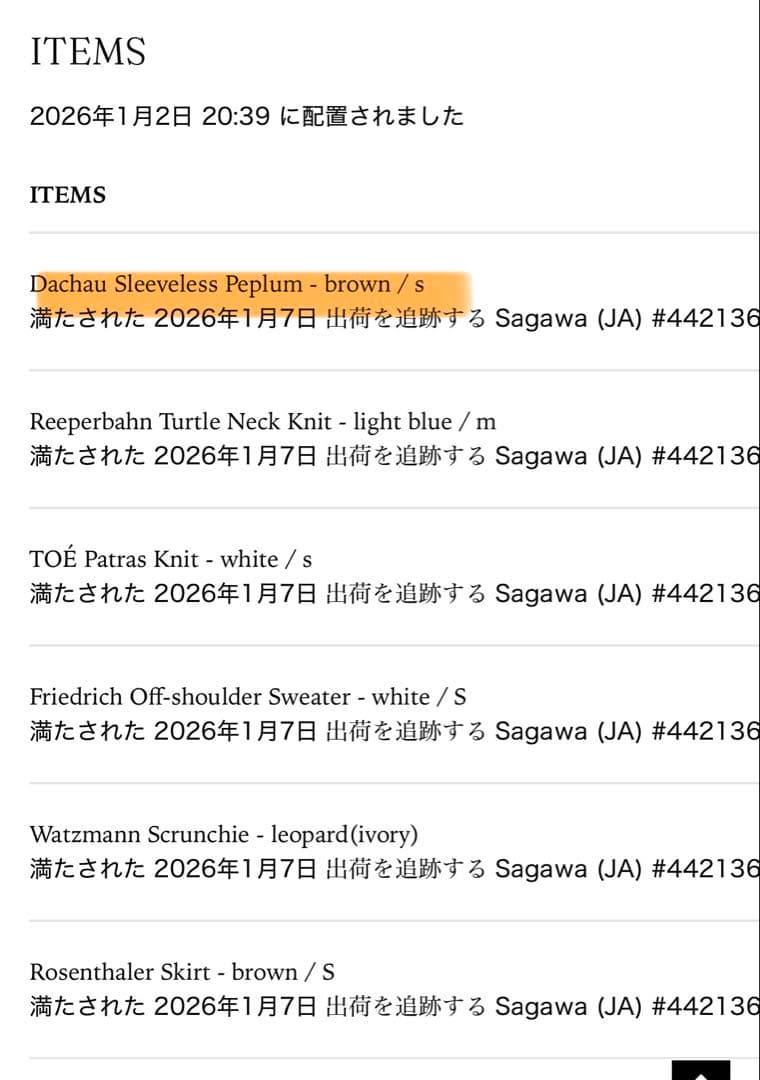The width and height of the screenshot is (760, 1080).
Task: Click the back-to-top arrow button
Action: [701, 1071]
